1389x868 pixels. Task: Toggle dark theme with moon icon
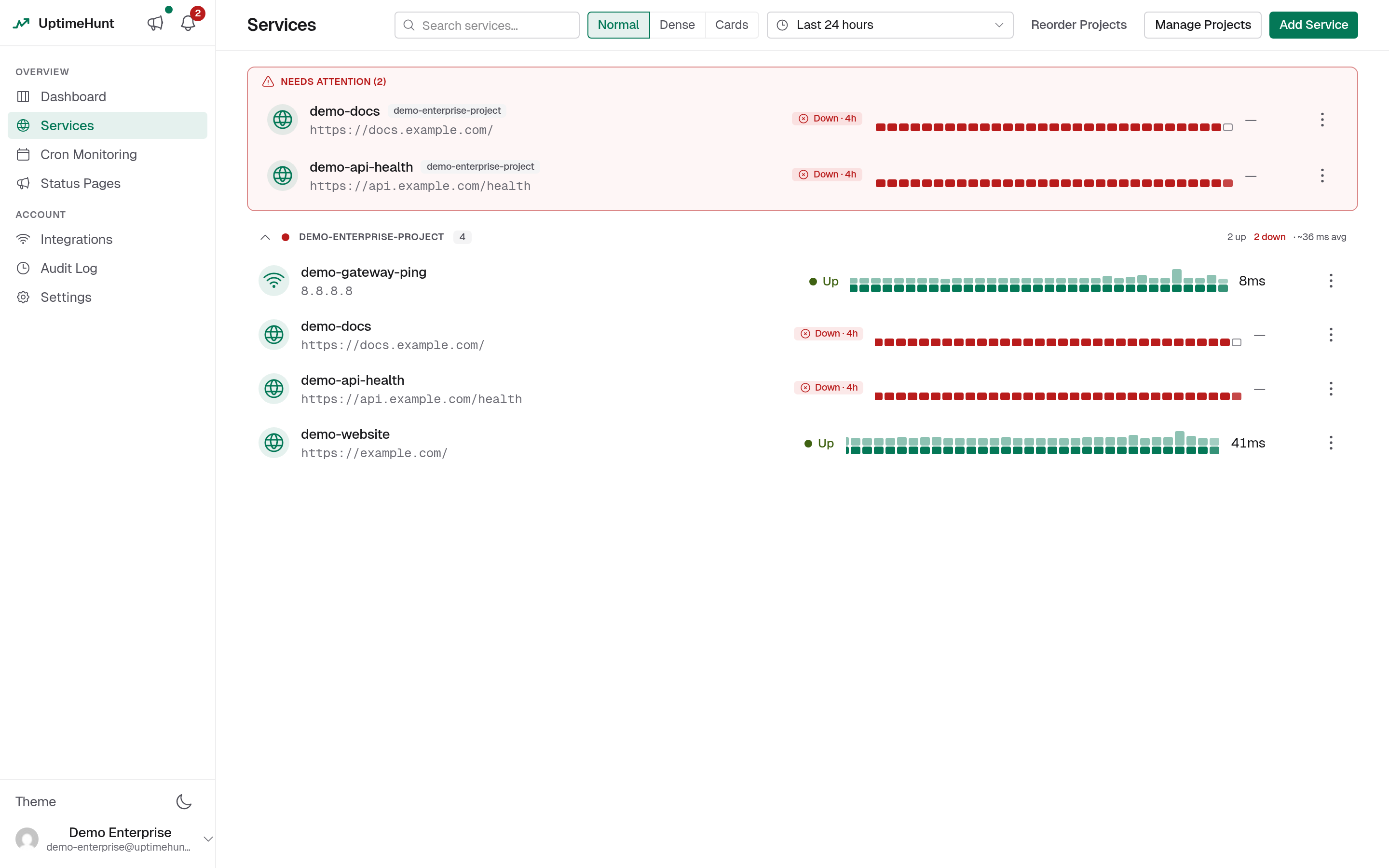coord(184,801)
